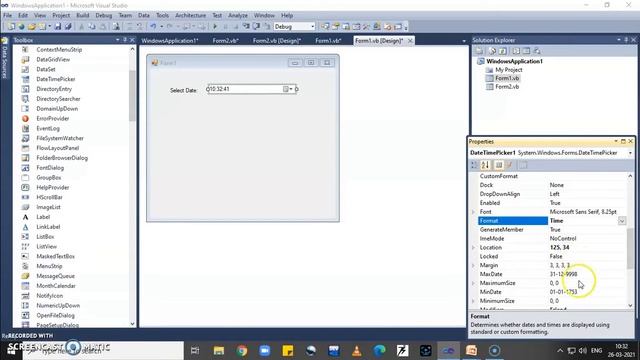Sort properties alphabetically
This screenshot has width=640, height=360.
point(485,165)
